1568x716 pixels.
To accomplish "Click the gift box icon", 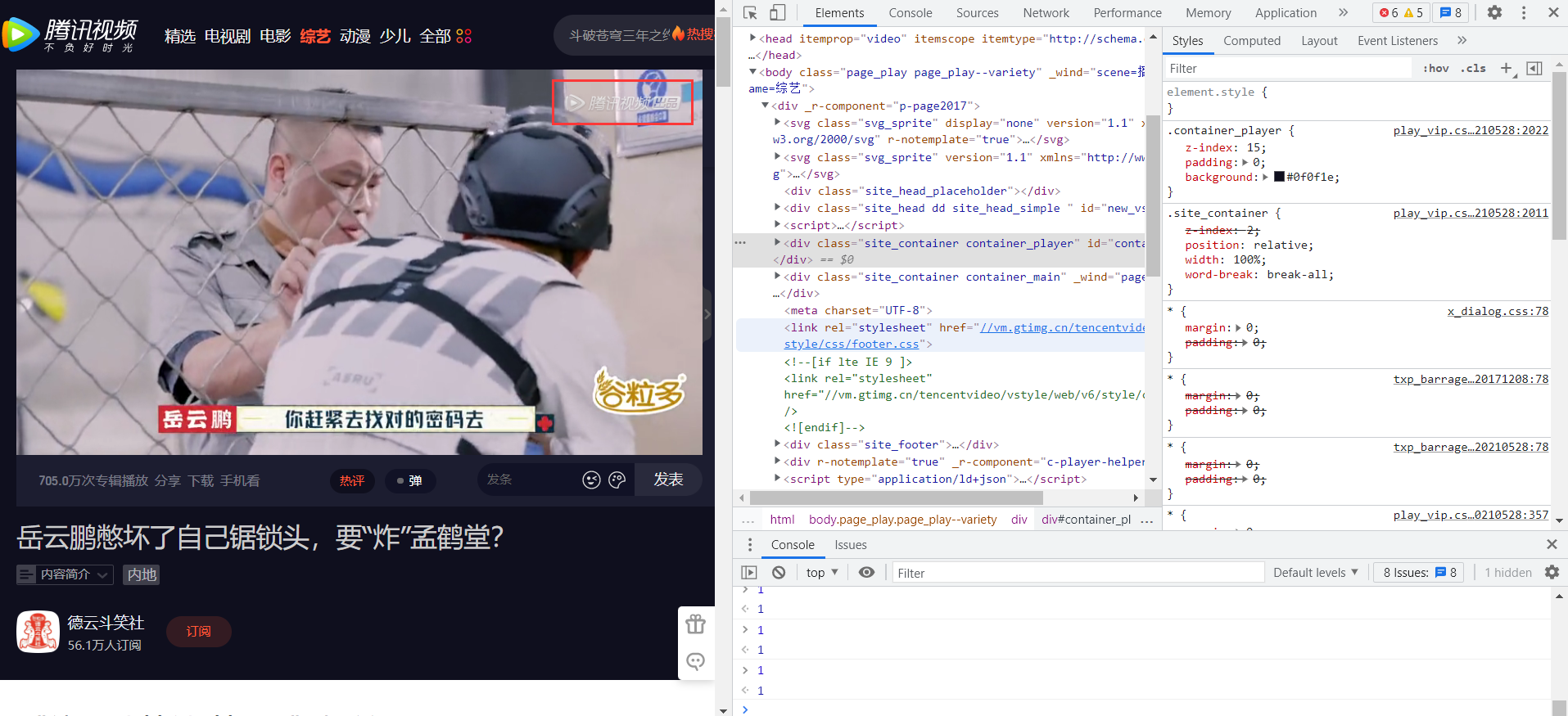I will (x=696, y=624).
